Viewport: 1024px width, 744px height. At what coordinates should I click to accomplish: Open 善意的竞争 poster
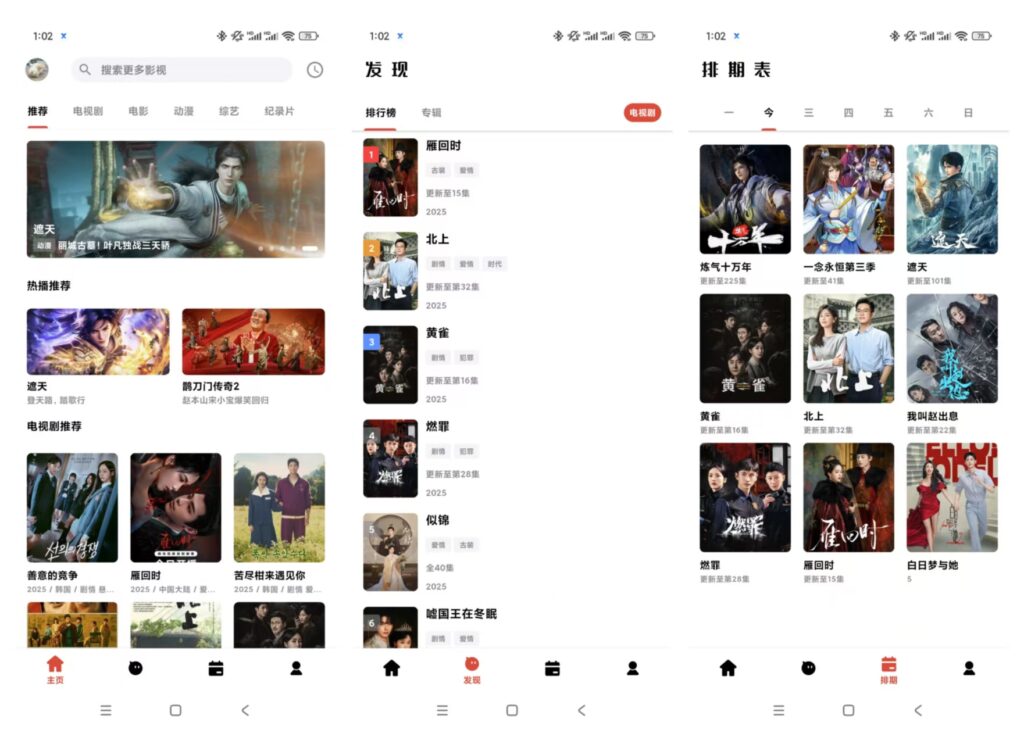72,508
